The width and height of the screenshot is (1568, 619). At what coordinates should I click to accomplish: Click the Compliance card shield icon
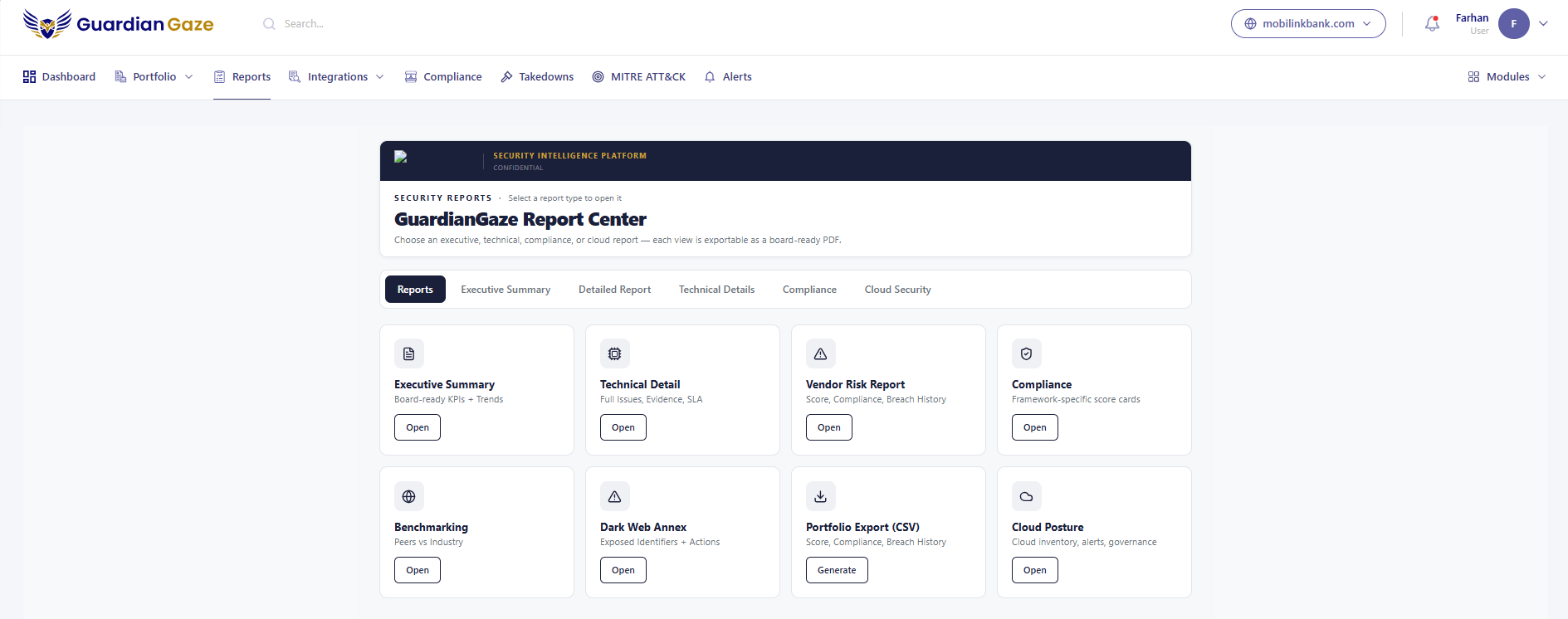click(1027, 354)
